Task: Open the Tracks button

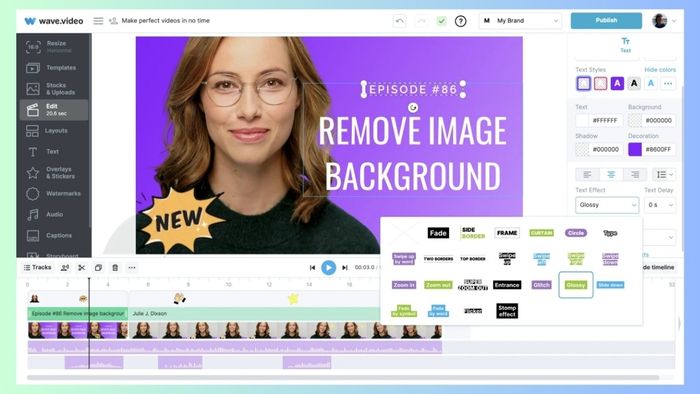Action: [38, 268]
